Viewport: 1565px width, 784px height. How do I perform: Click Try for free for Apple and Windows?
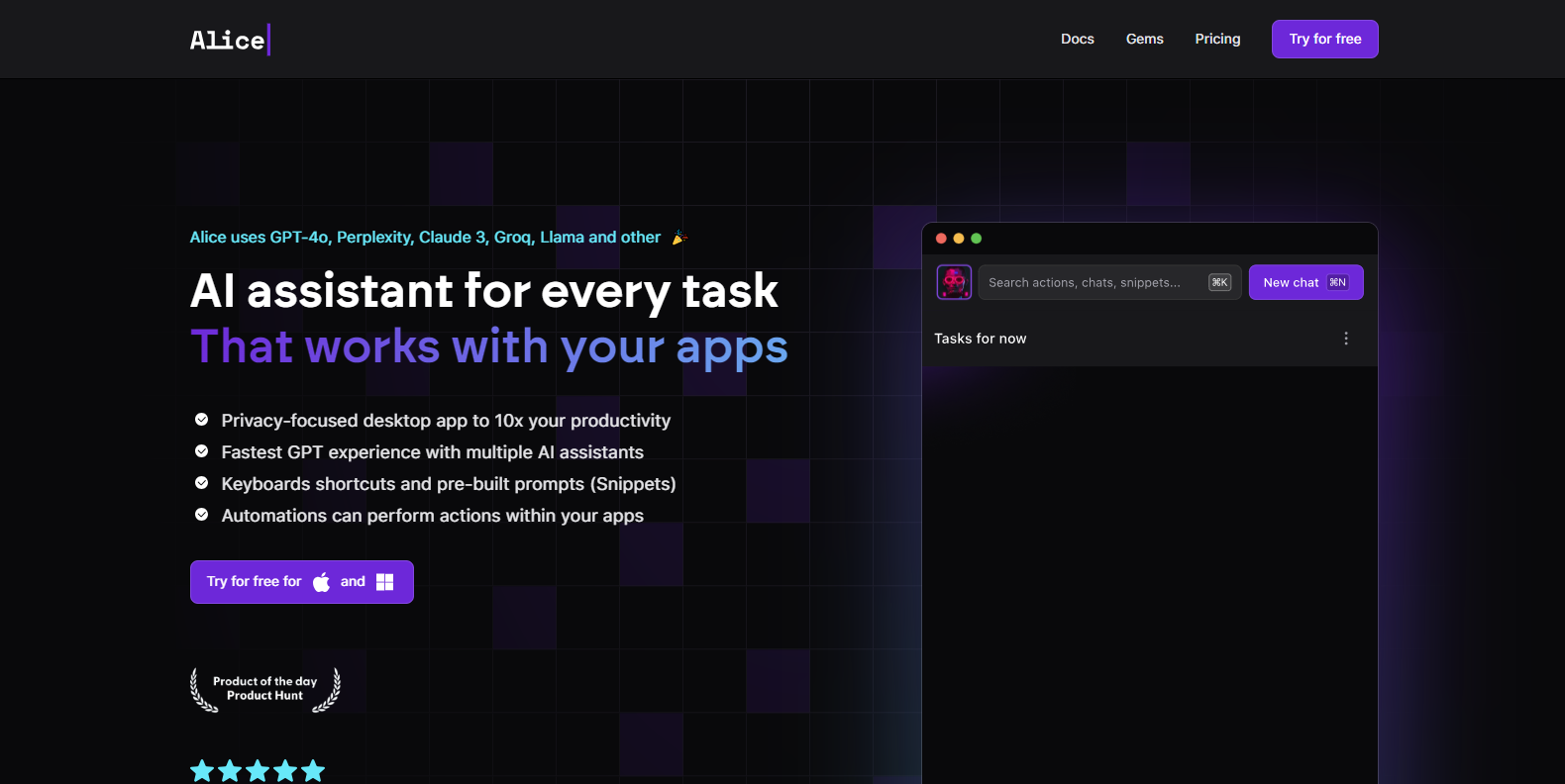point(301,582)
